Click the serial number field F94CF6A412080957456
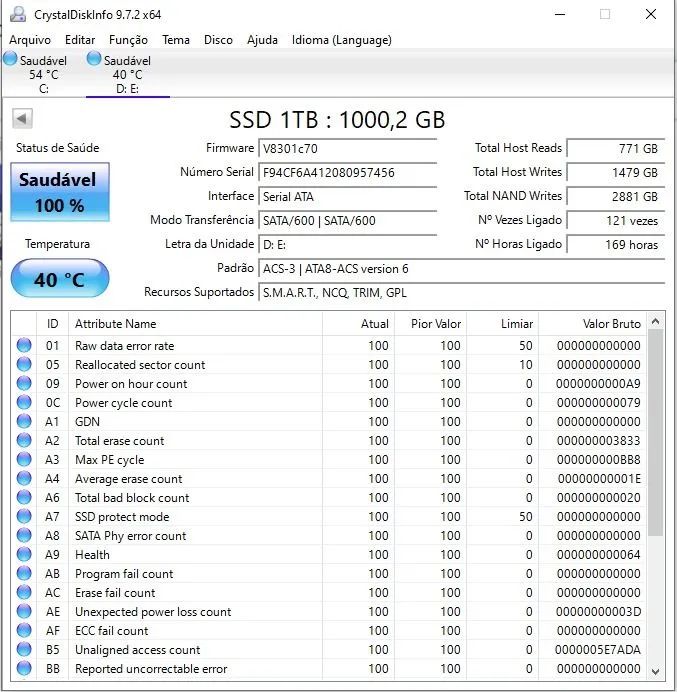This screenshot has width=677, height=692. (x=347, y=173)
